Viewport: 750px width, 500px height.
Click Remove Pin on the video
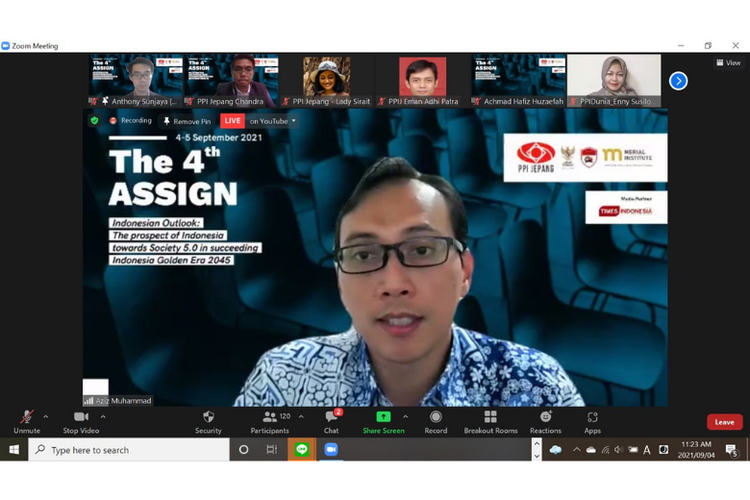click(x=187, y=121)
